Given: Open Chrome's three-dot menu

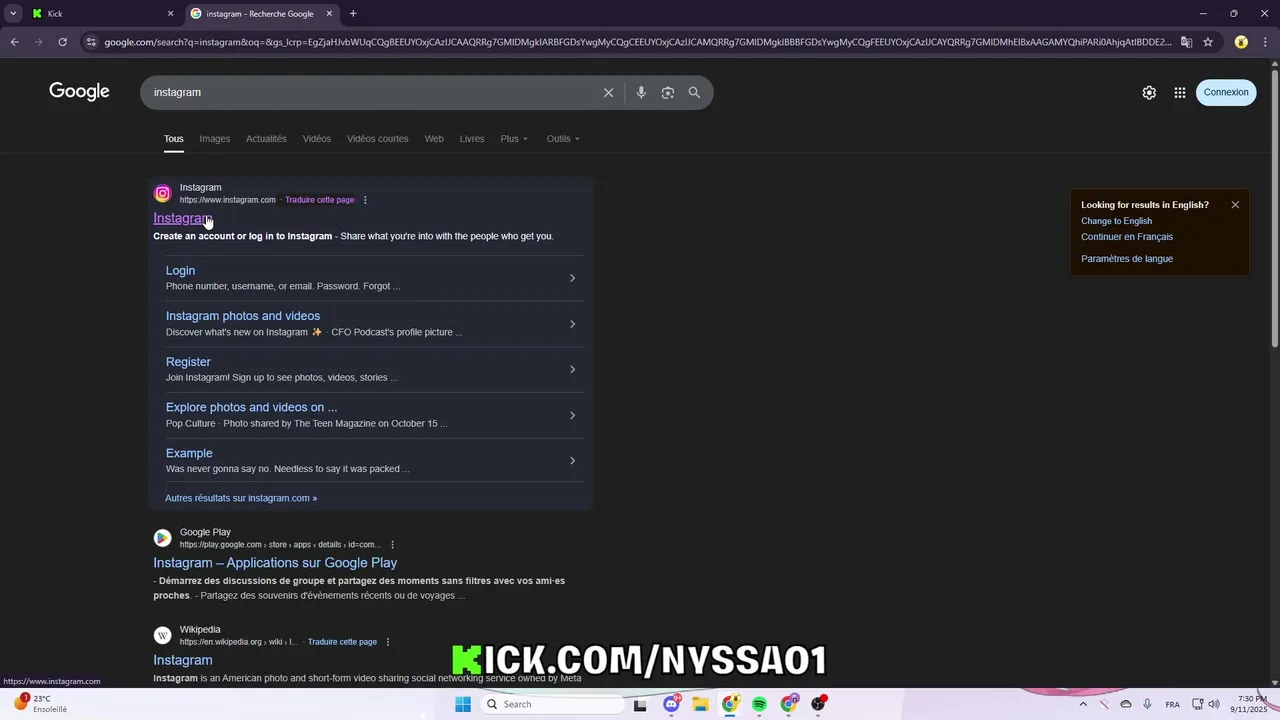Looking at the screenshot, I should (x=1266, y=42).
